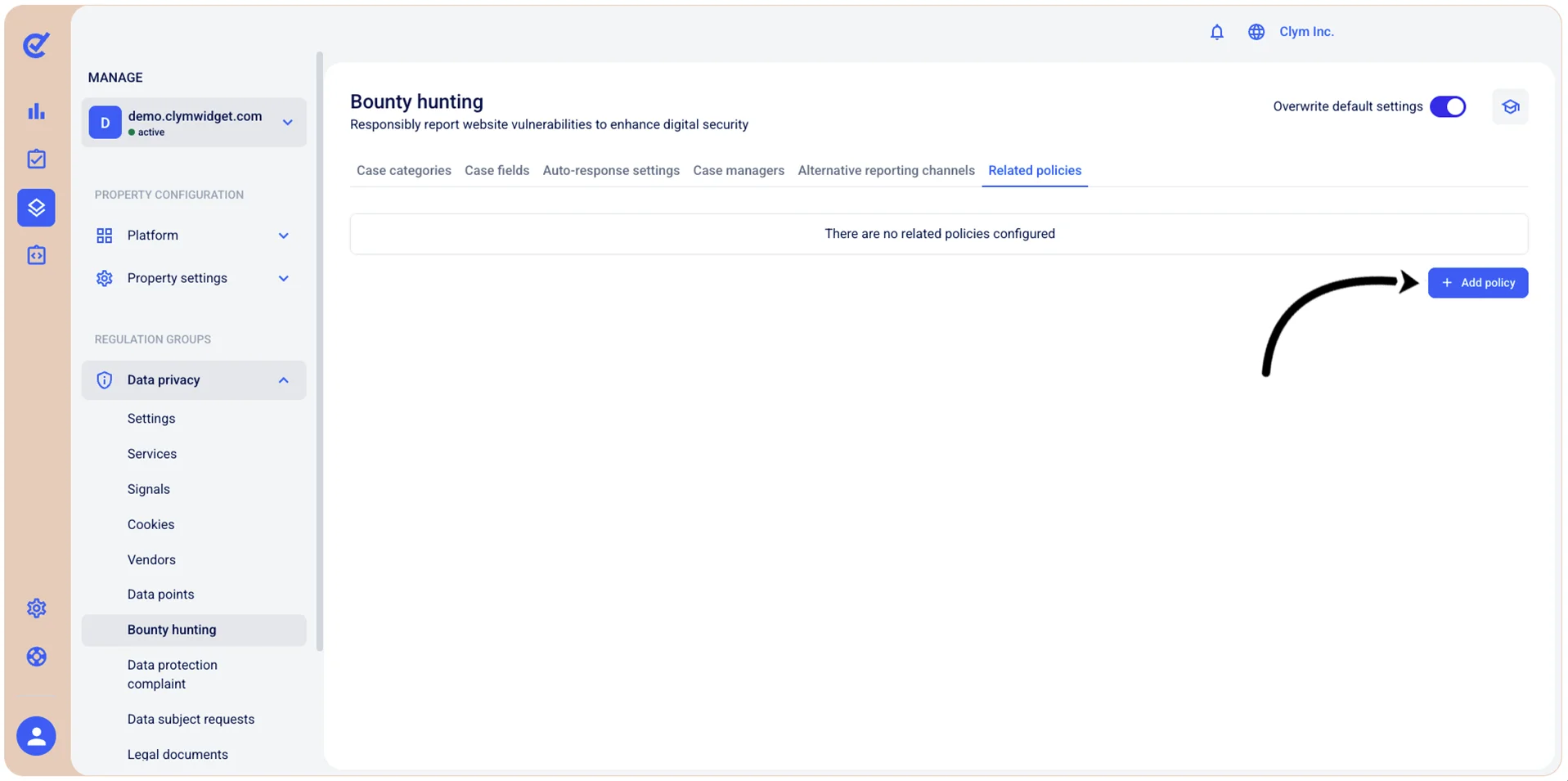This screenshot has width=1568, height=781.
Task: Click the Data privacy shield icon
Action: (105, 380)
